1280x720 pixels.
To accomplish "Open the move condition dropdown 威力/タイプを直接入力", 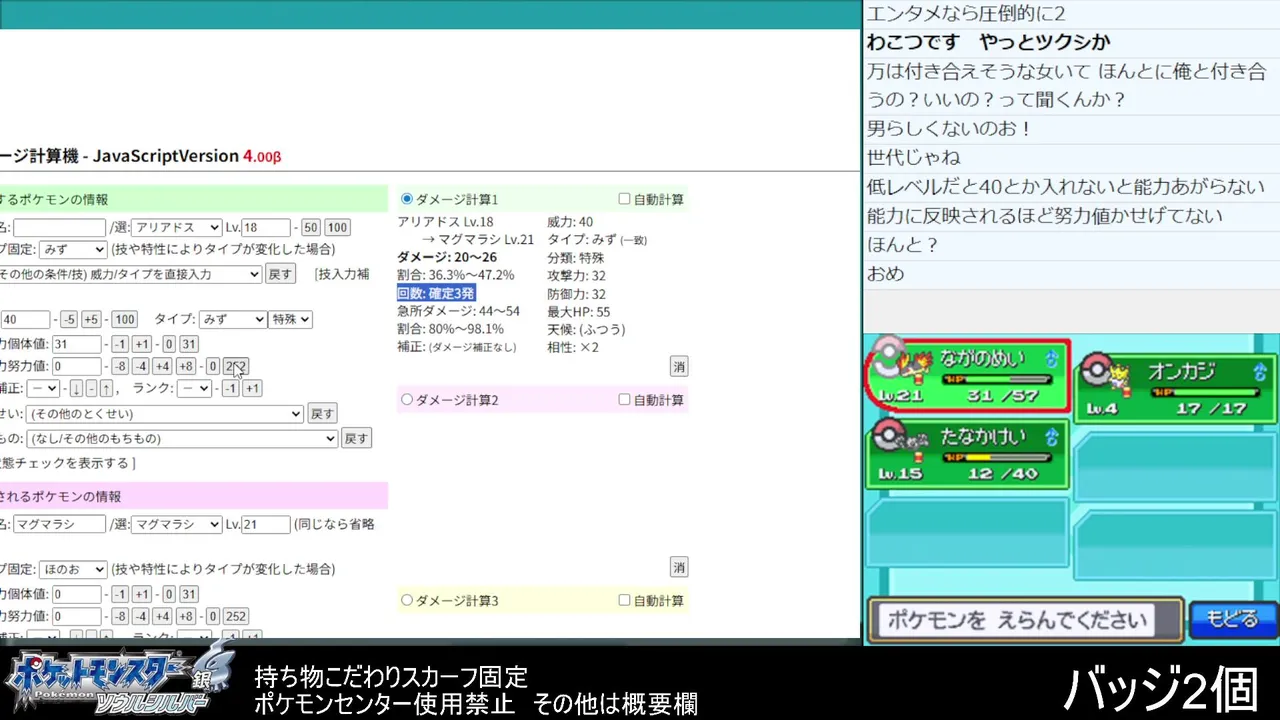I will (131, 274).
